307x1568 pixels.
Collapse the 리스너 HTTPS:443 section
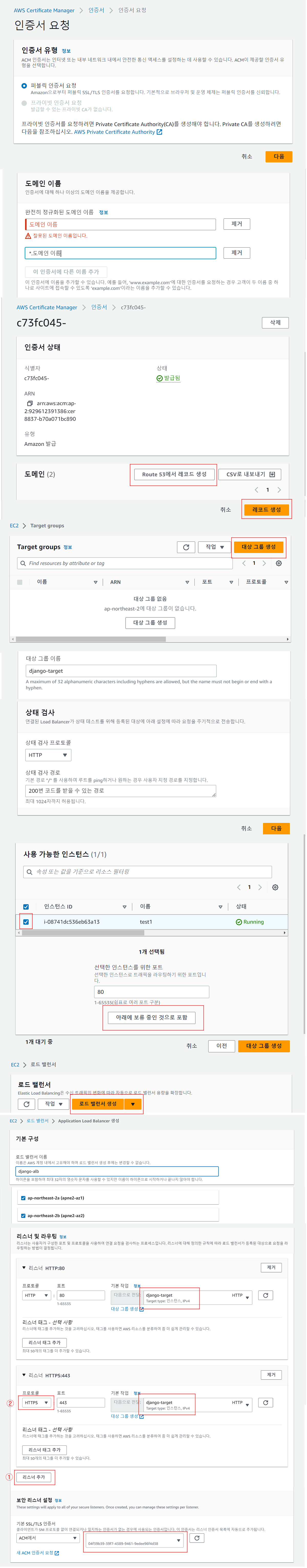tap(24, 1375)
